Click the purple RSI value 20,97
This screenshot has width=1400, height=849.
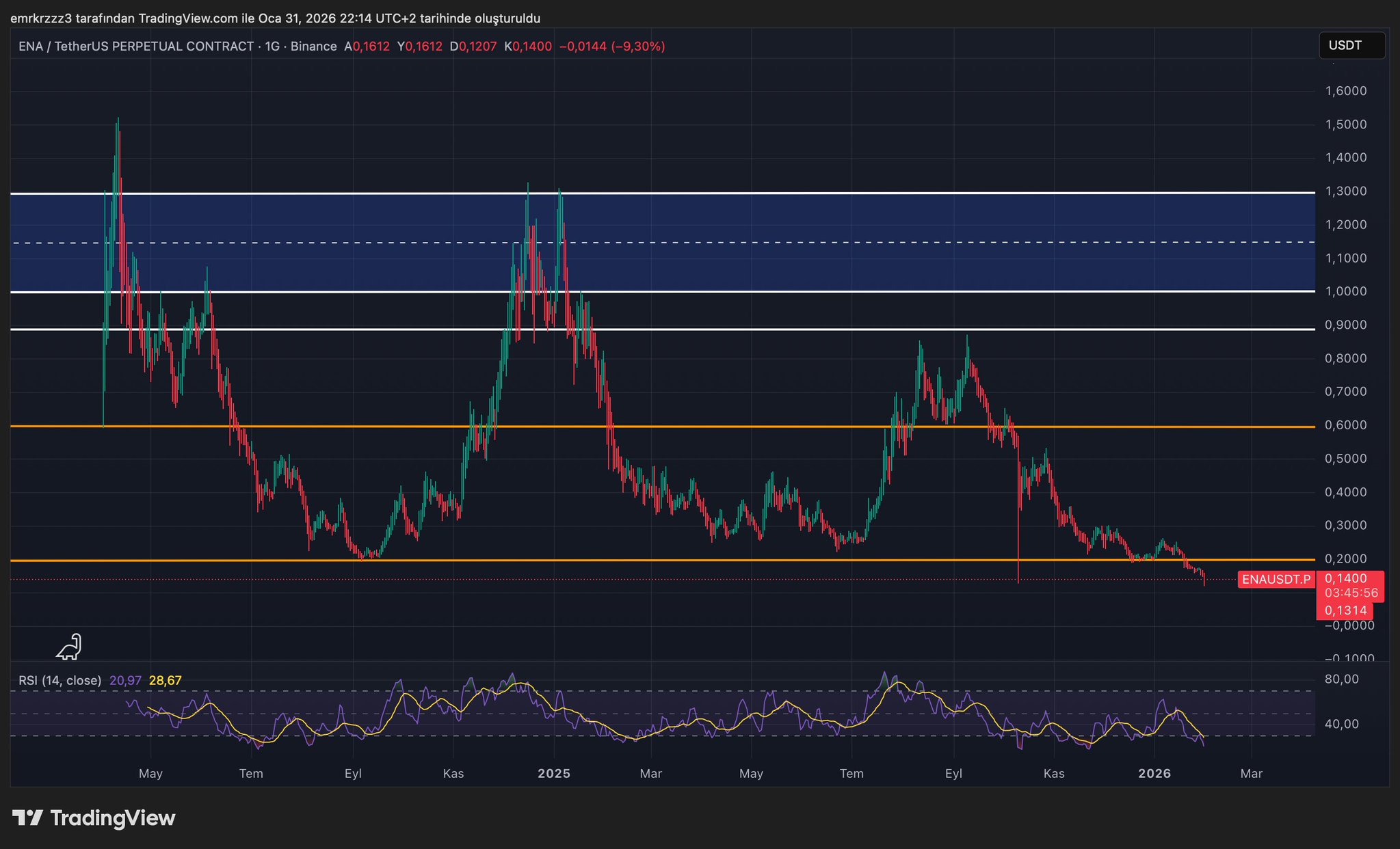click(x=125, y=680)
